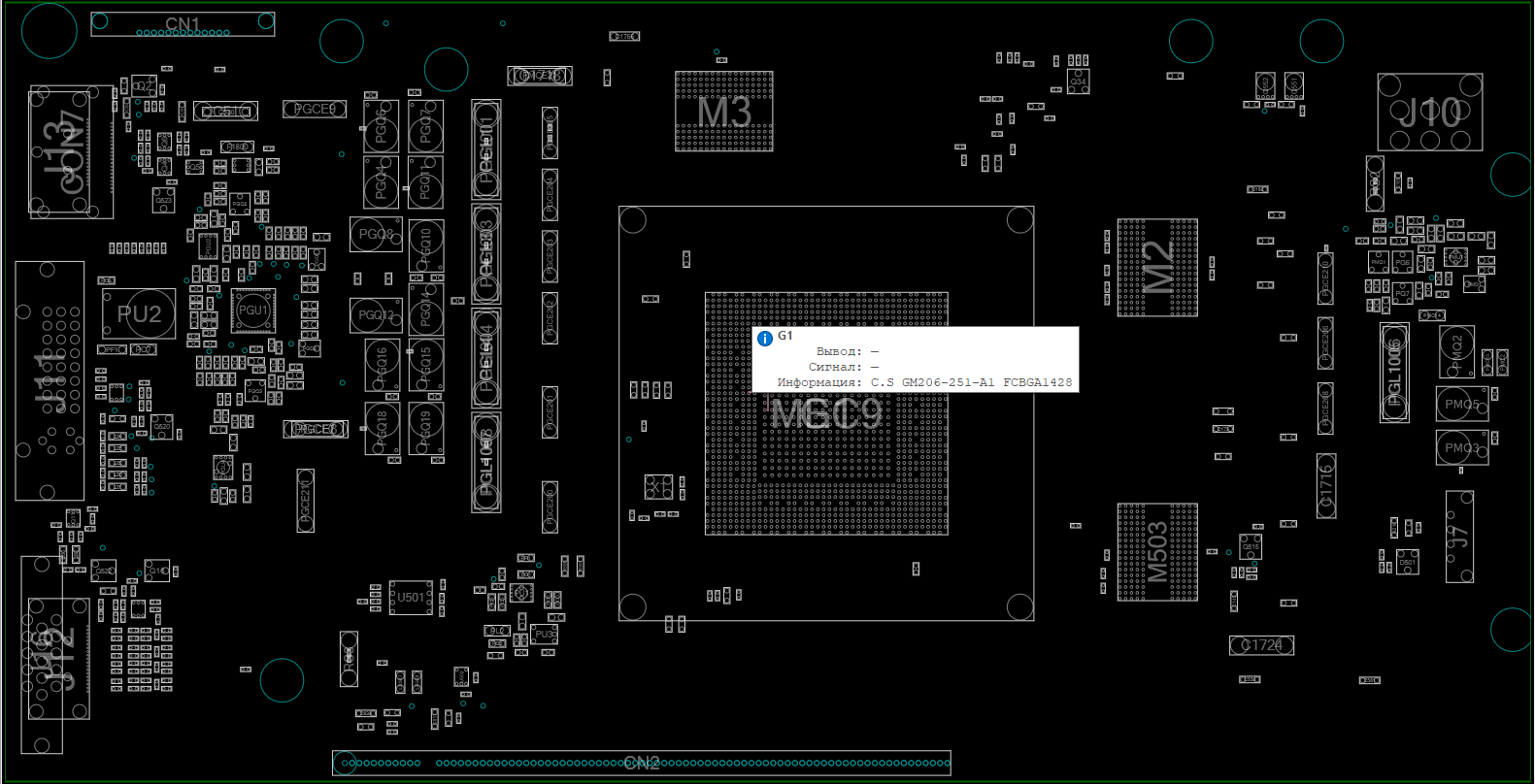Select the M2 memory chip
Screen dimensions: 1535x784
pos(1156,268)
